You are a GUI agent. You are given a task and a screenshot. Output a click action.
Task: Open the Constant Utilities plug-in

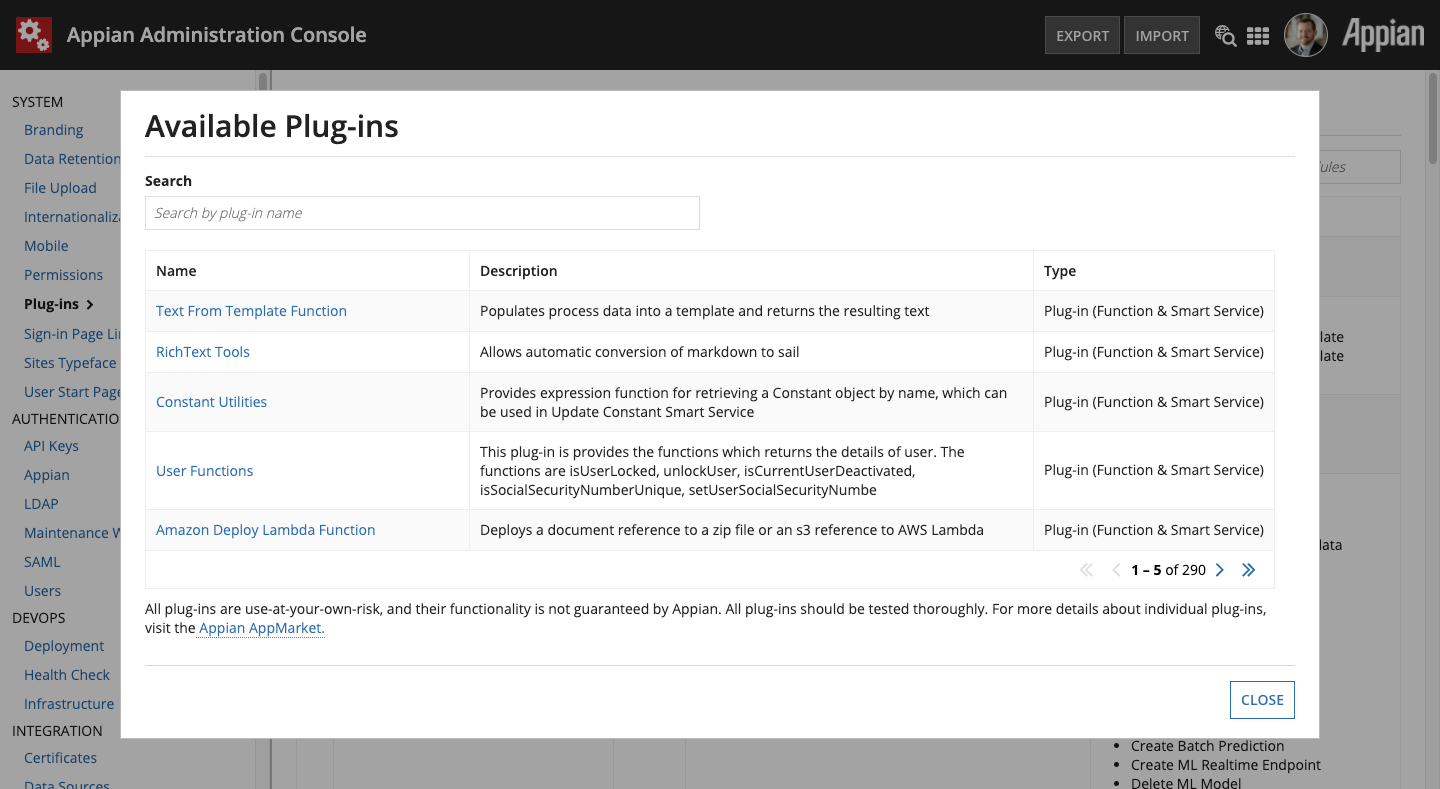coord(211,402)
